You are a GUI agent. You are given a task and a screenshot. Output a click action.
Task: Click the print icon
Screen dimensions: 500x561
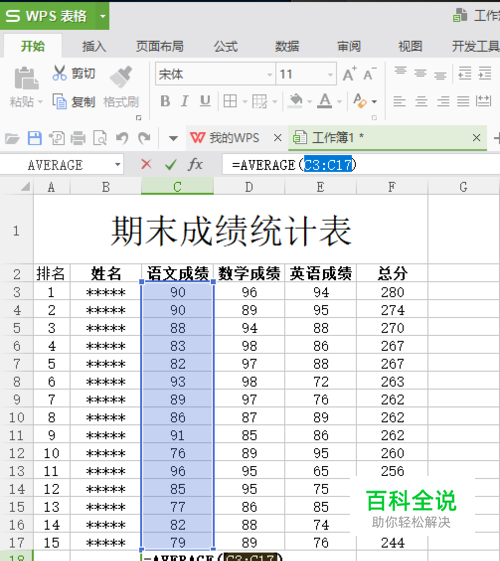point(78,138)
